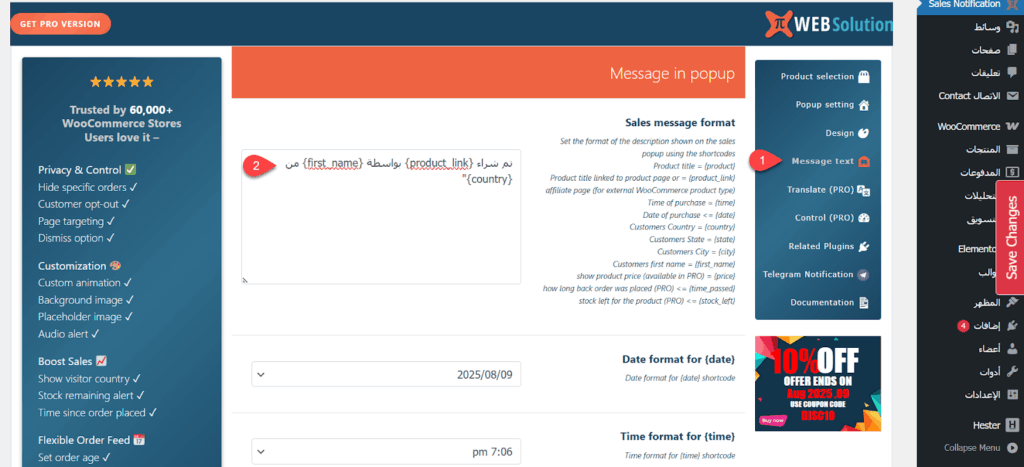Click the Related Plugins plug icon
Viewport: 1024px width, 467px height.
click(864, 247)
